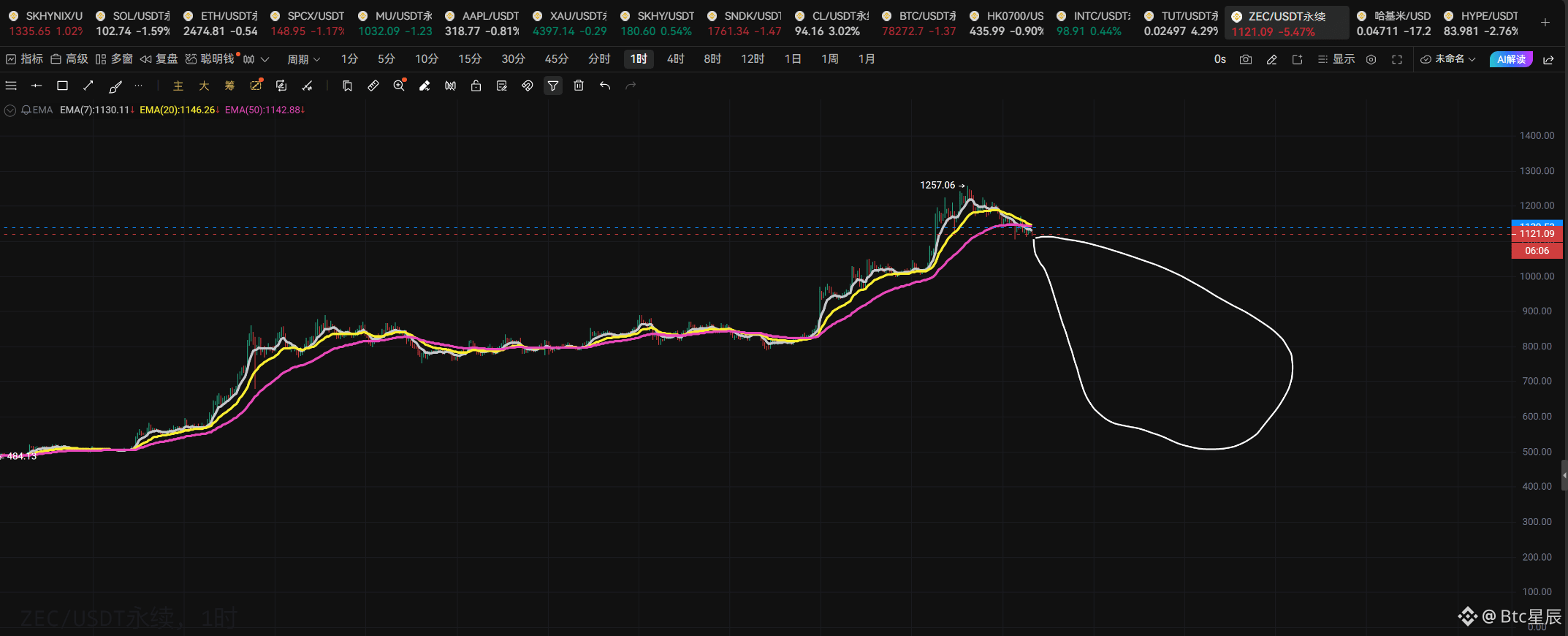Image resolution: width=1568 pixels, height=636 pixels.
Task: Toggle the filter funnel button
Action: (553, 86)
